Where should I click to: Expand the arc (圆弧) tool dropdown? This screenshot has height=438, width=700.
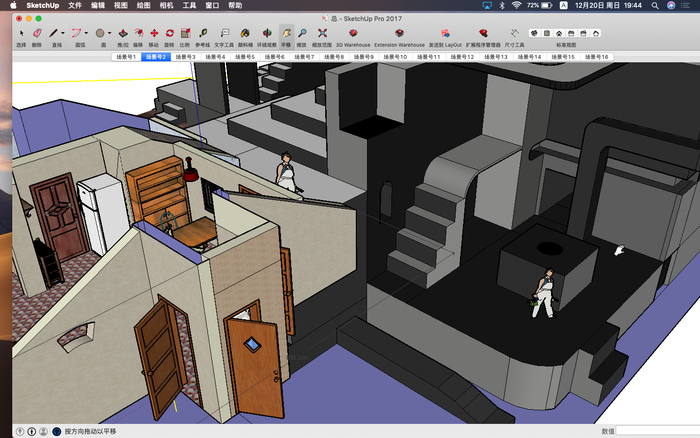[87, 33]
